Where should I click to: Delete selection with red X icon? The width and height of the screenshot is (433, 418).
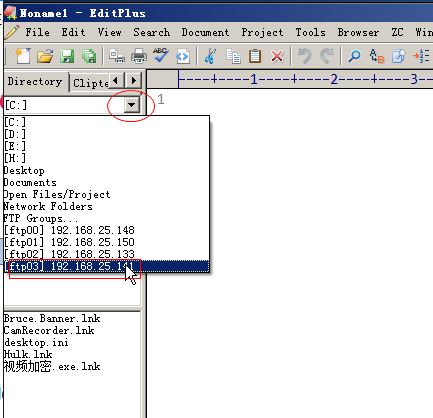point(277,56)
